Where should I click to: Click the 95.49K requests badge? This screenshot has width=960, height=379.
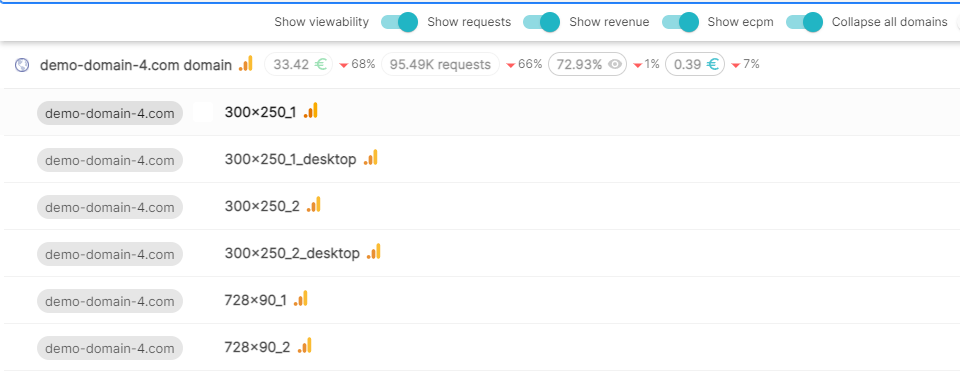click(440, 64)
